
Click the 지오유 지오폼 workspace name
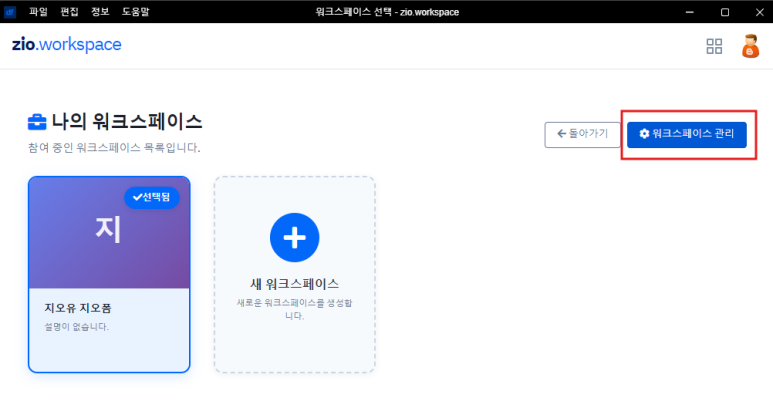[x=78, y=308]
